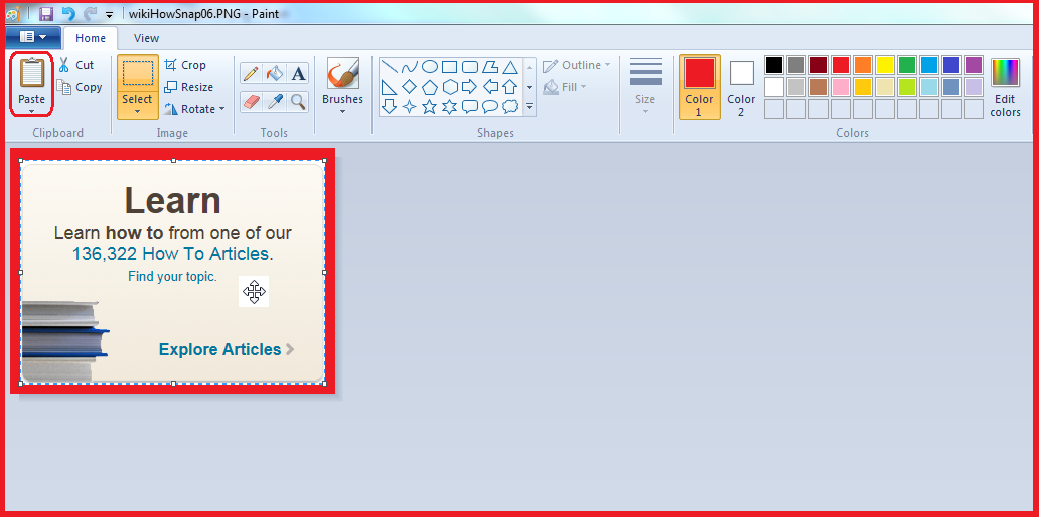Screen dimensions: 1039x517
Task: Select the Magnifier tool
Action: click(298, 101)
